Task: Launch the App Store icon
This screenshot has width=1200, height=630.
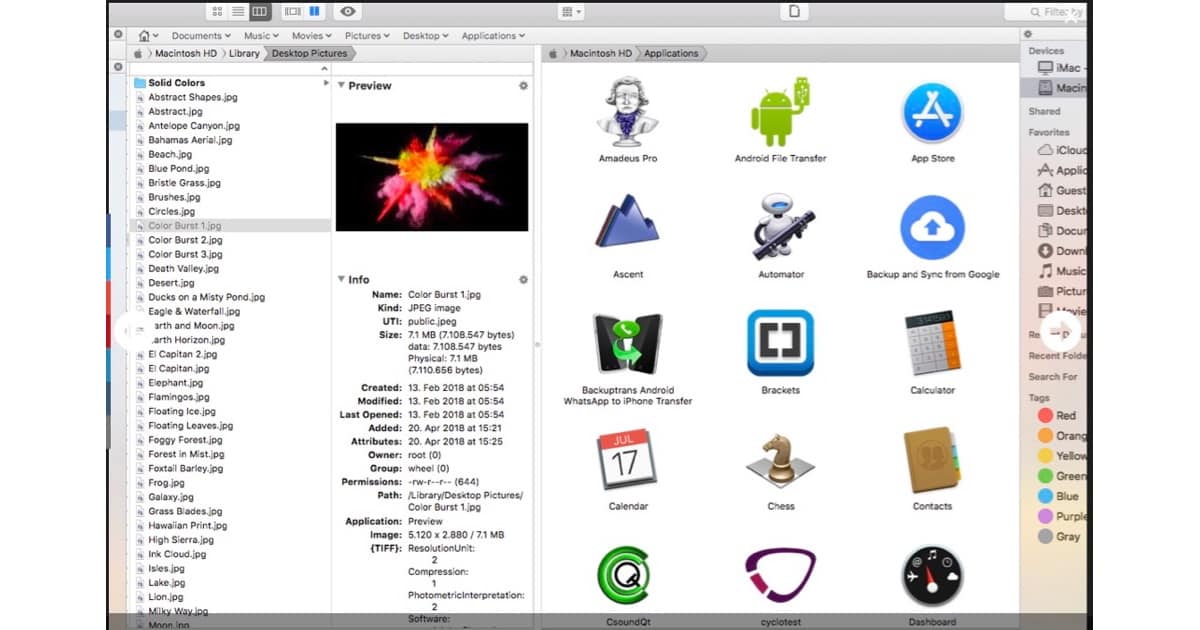Action: coord(932,112)
